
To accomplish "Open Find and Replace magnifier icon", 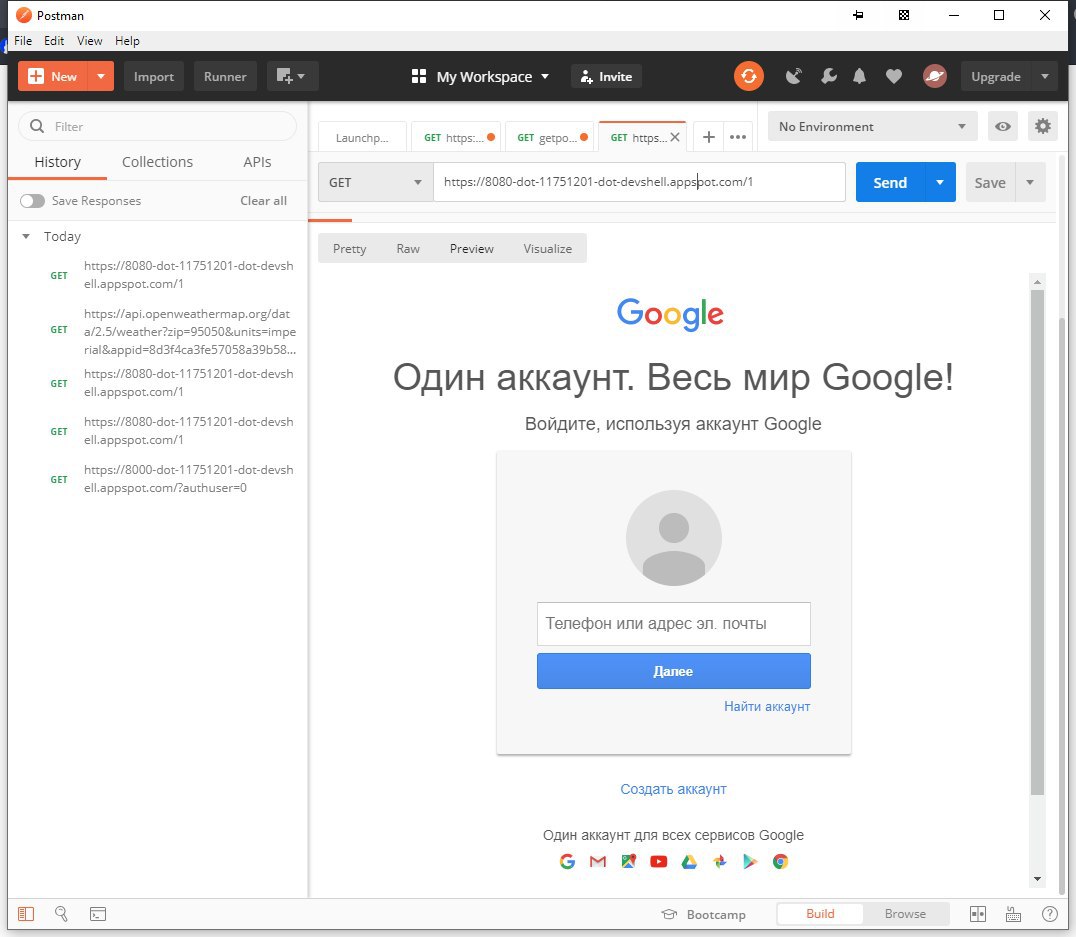I will click(x=61, y=914).
